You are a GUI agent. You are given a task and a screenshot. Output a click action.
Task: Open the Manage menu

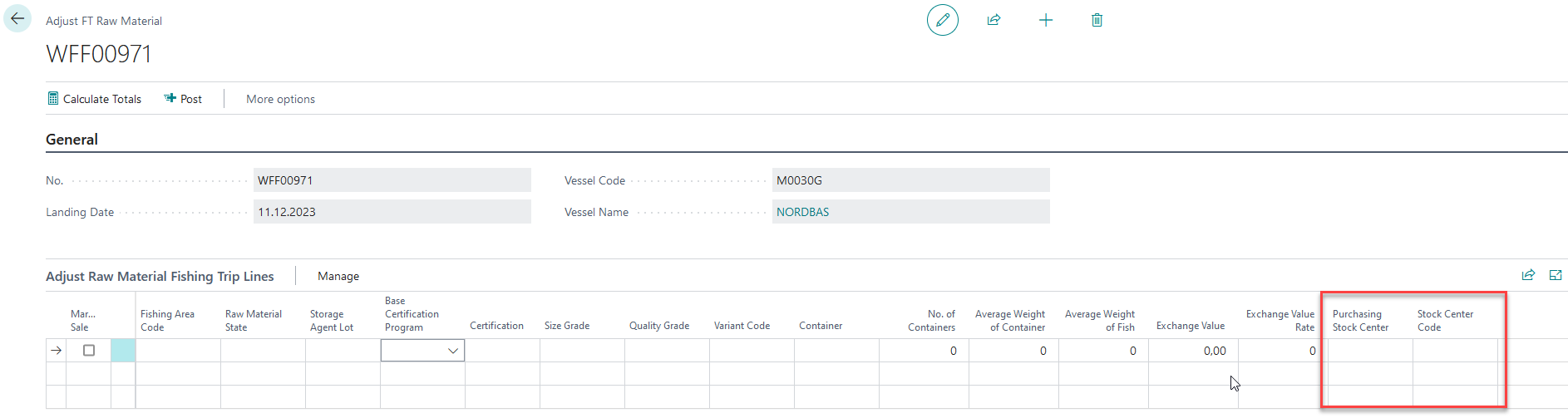point(338,276)
